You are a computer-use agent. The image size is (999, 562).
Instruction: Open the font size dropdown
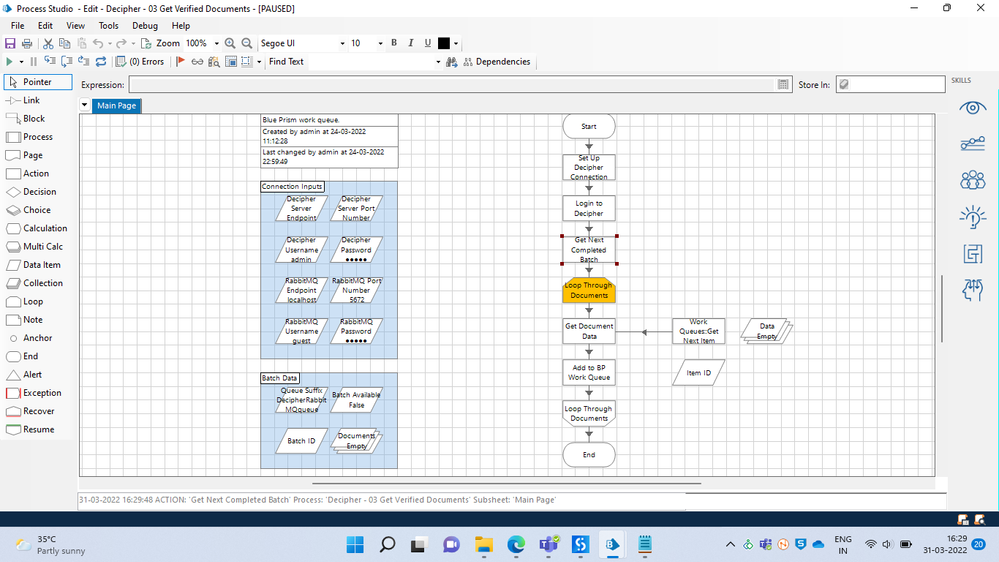coord(380,44)
